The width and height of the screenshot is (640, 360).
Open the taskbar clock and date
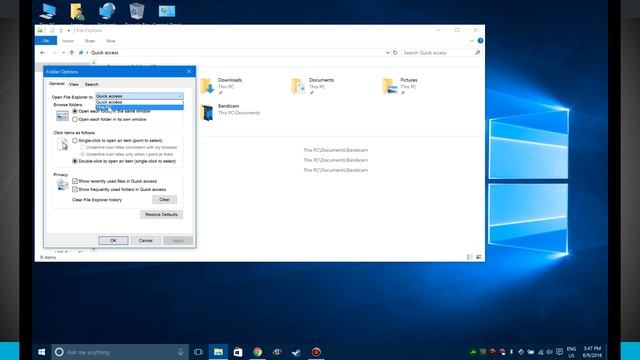tap(592, 352)
